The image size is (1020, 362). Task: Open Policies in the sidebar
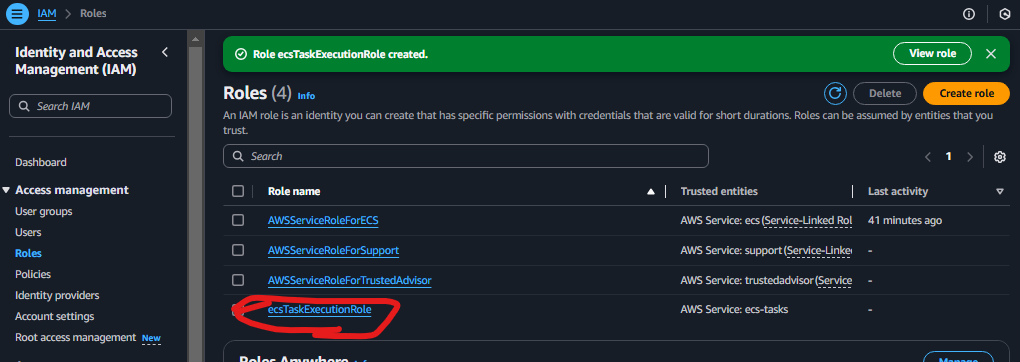33,274
